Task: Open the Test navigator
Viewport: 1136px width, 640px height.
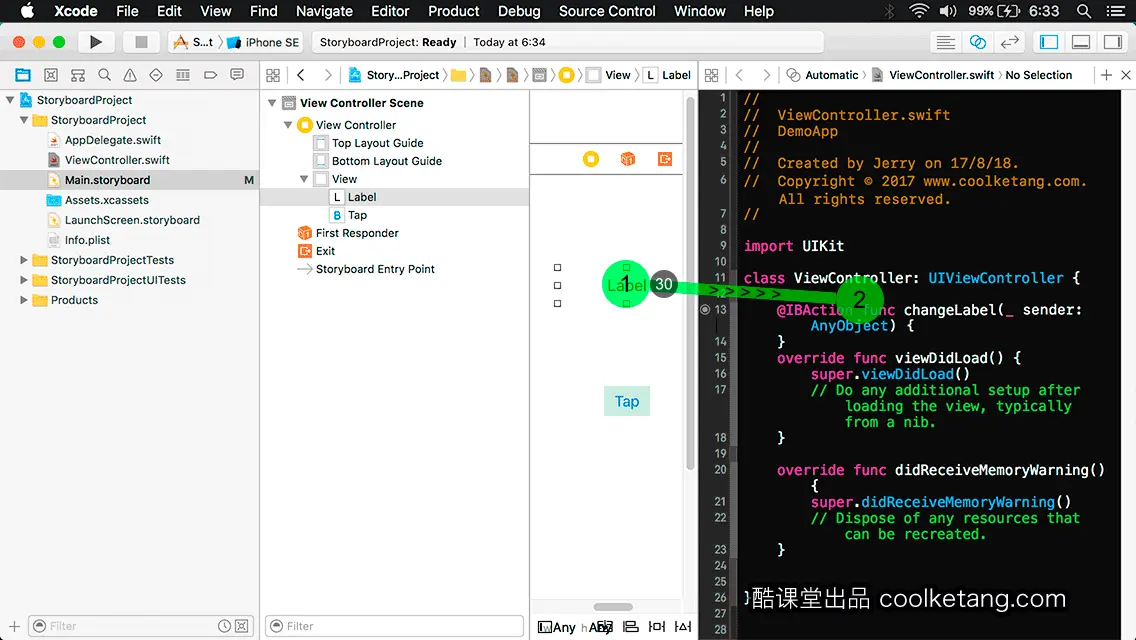Action: [x=156, y=75]
